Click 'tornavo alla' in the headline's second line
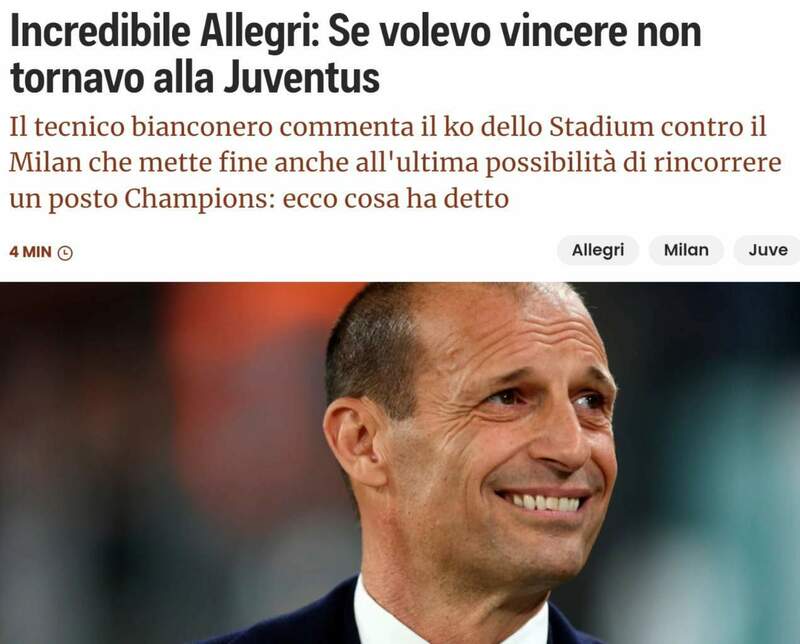This screenshot has width=800, height=644. point(112,79)
